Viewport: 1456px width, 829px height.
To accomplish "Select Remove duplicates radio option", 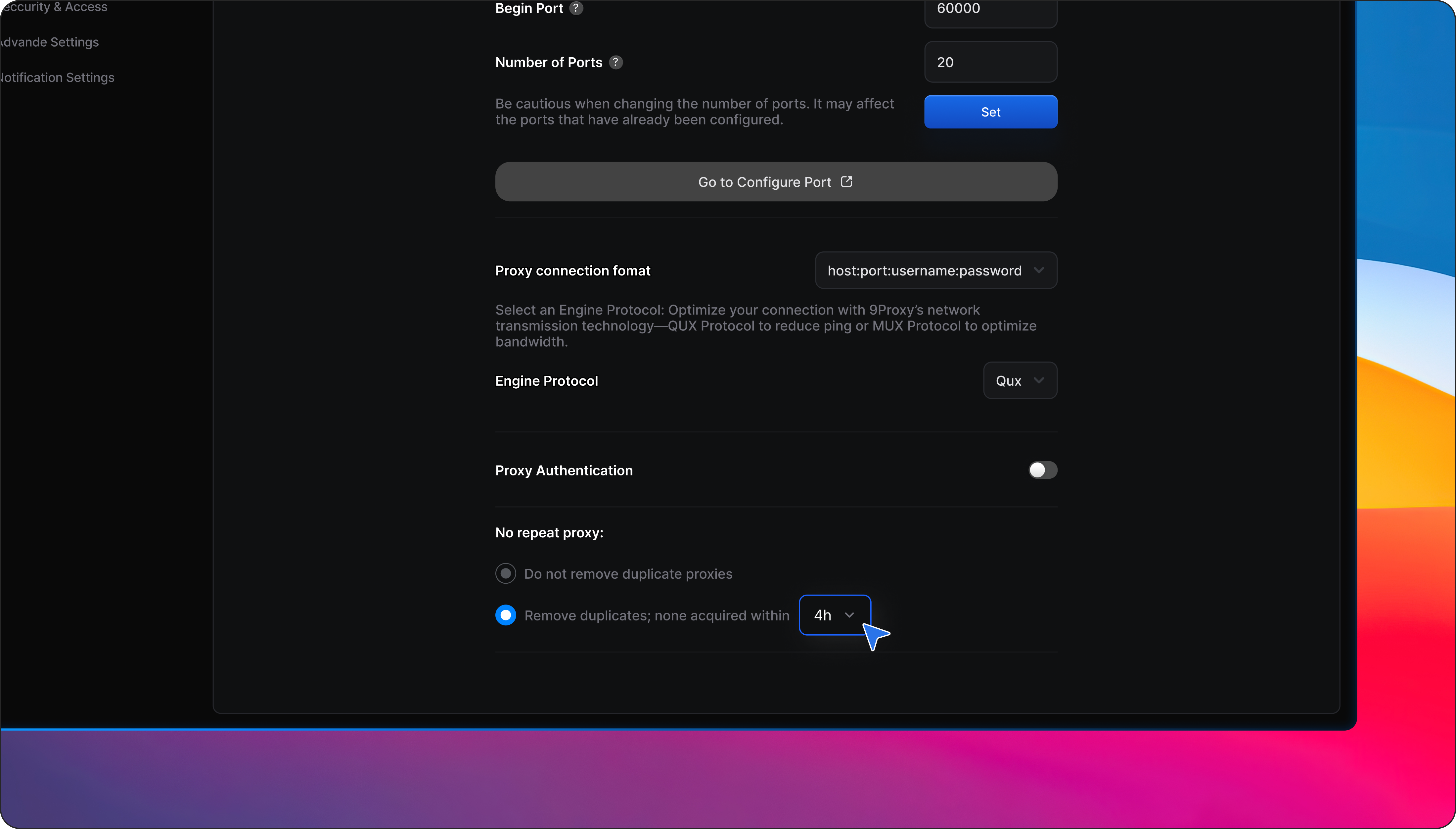I will (x=505, y=615).
